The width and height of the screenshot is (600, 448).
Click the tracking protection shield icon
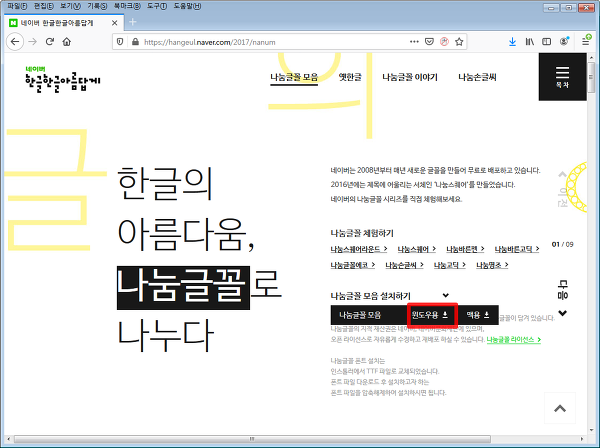(120, 42)
